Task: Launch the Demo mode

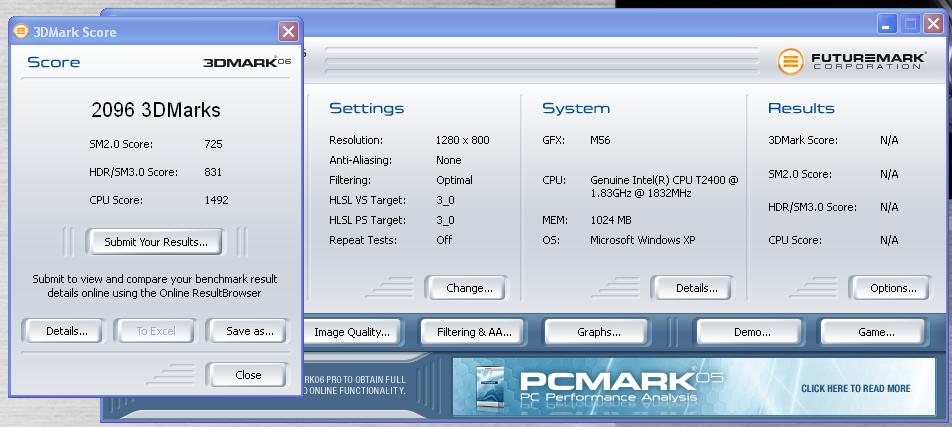Action: click(749, 332)
